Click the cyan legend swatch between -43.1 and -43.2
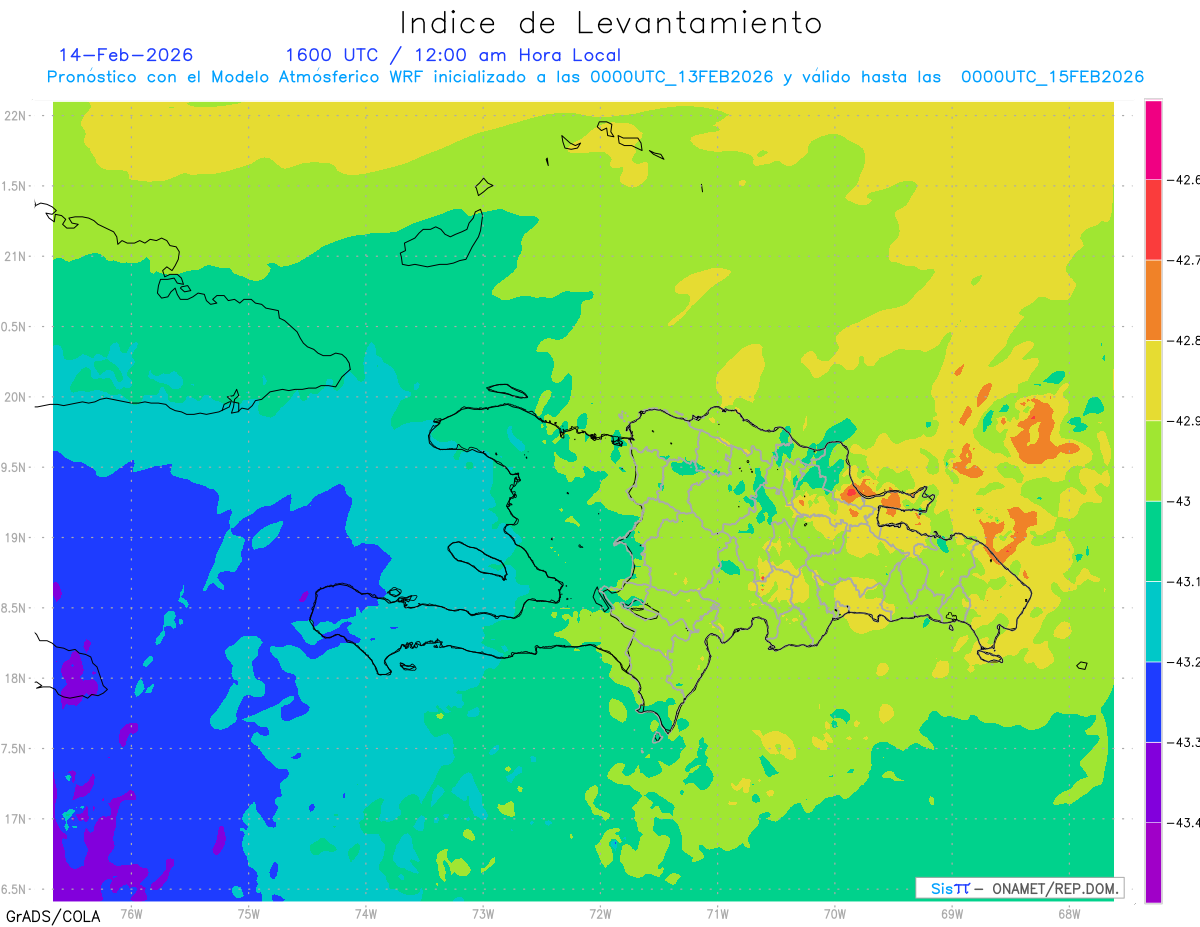1200x927 pixels. click(x=1153, y=622)
